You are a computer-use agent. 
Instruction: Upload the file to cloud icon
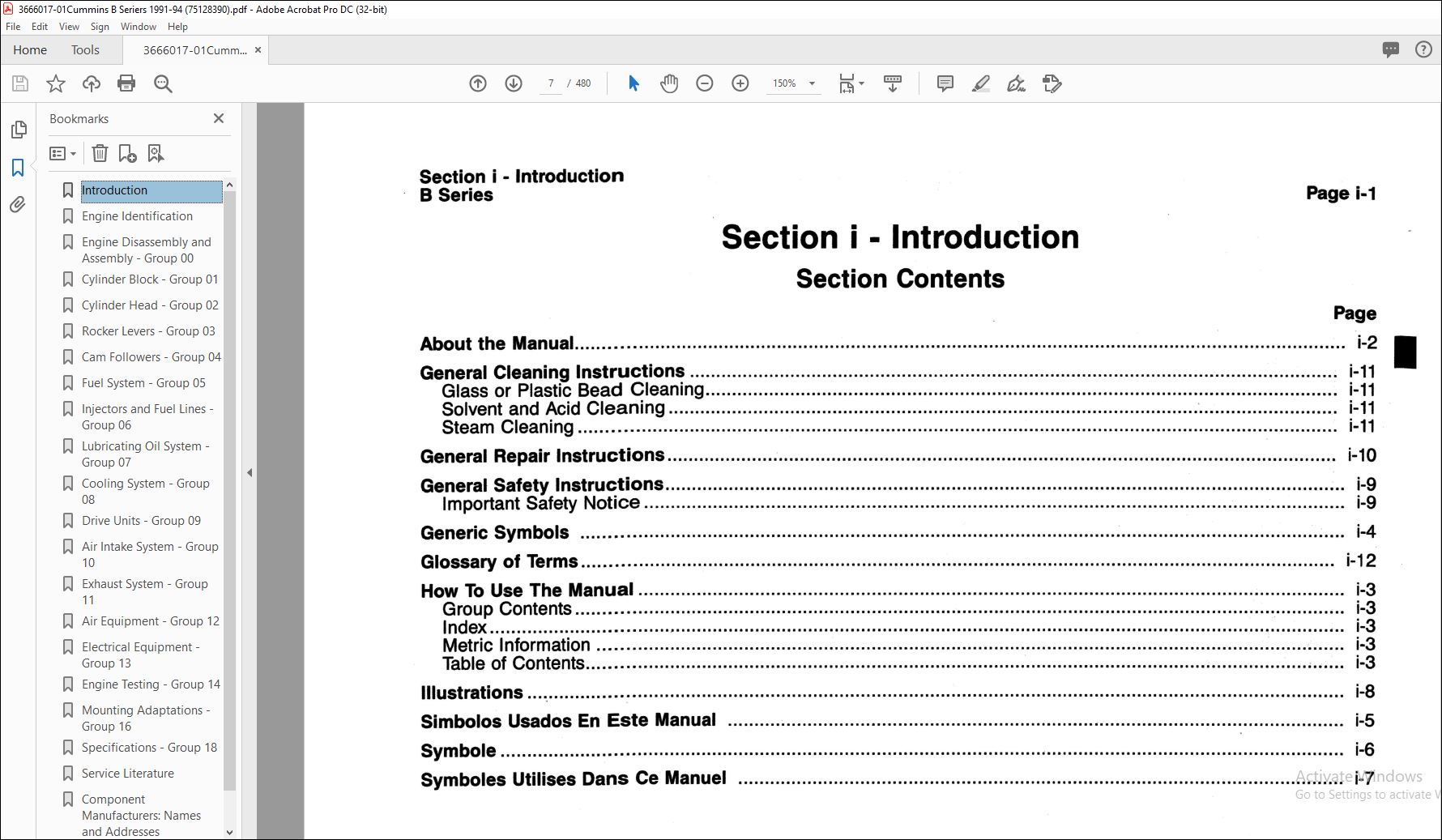[92, 83]
